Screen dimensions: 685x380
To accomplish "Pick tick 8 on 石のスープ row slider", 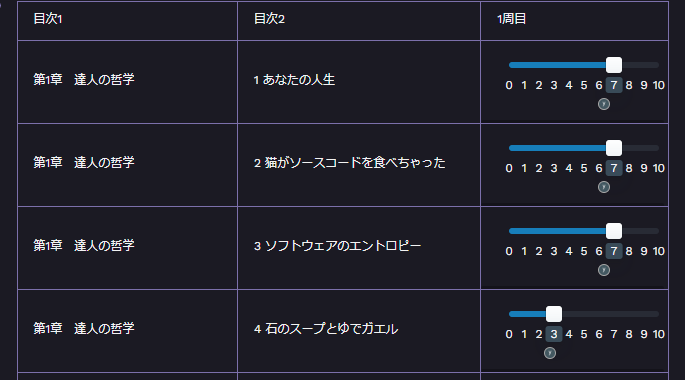I will tap(629, 334).
